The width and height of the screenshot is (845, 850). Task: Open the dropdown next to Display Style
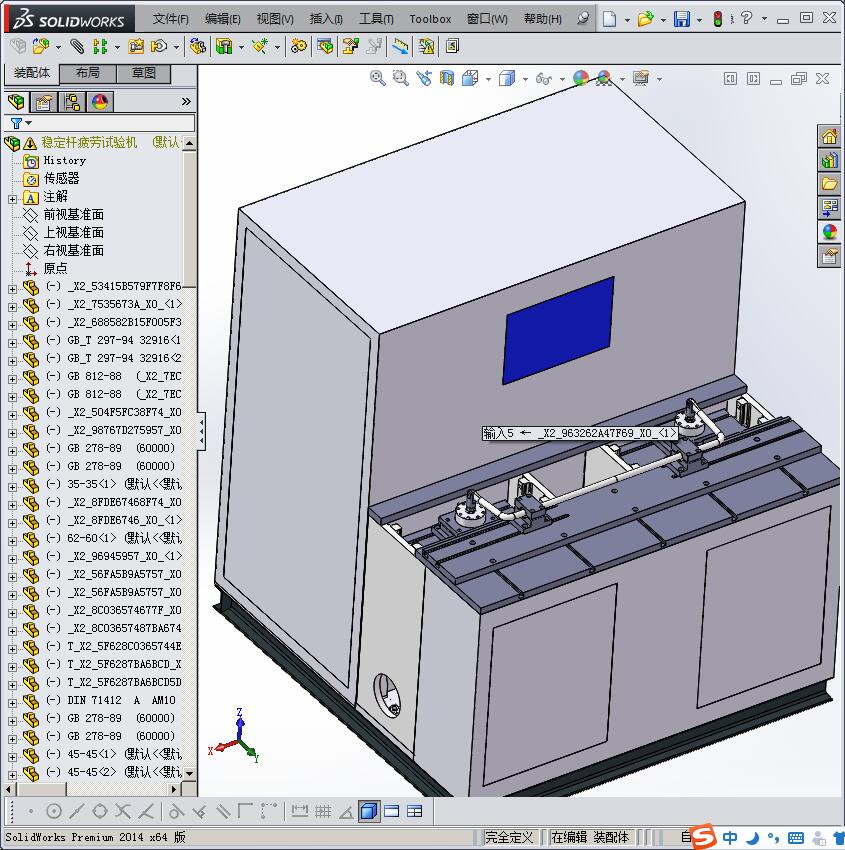tap(525, 80)
